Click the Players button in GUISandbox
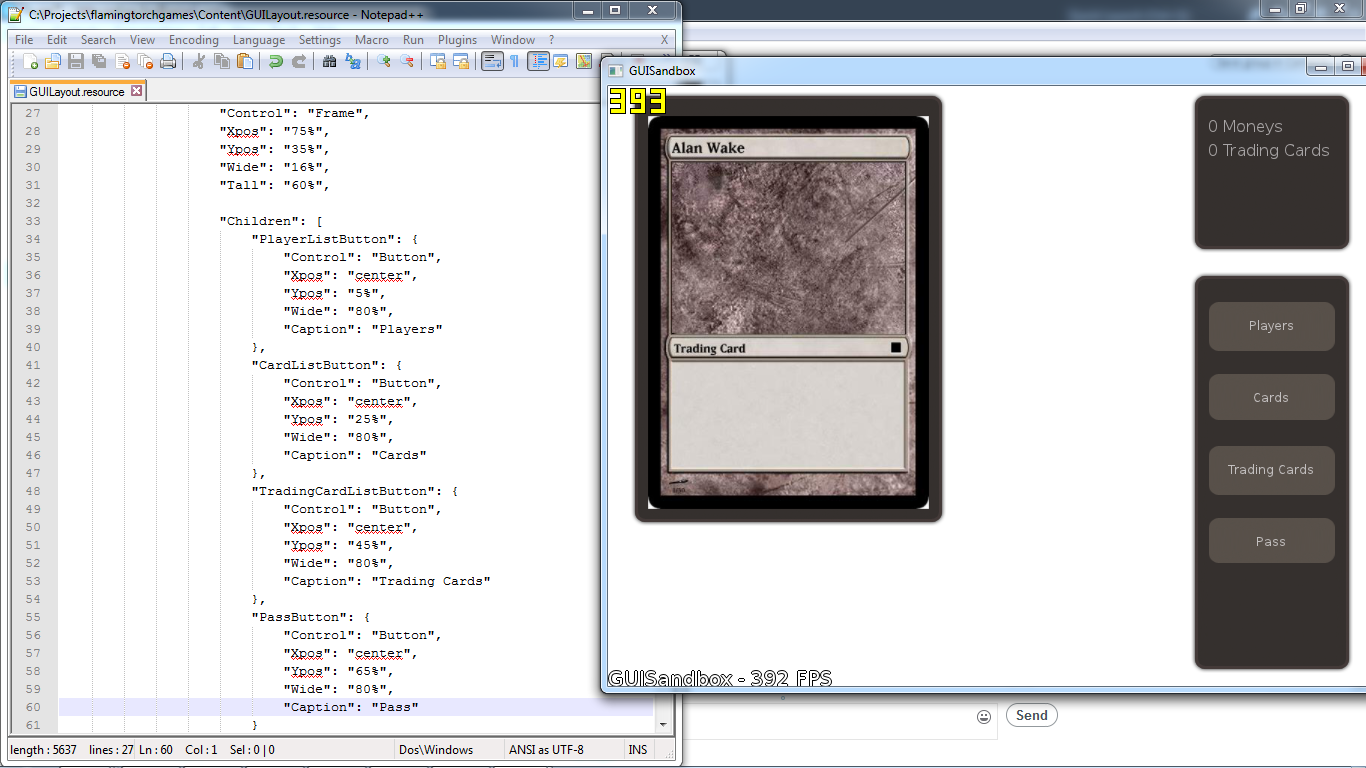 [x=1271, y=326]
